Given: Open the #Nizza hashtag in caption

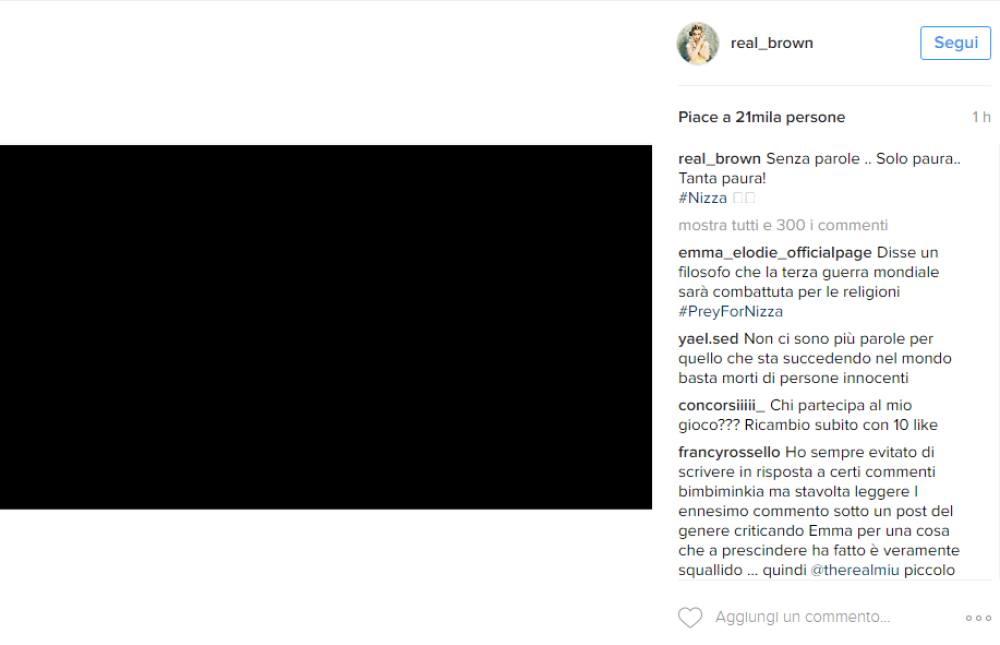Looking at the screenshot, I should (x=703, y=198).
